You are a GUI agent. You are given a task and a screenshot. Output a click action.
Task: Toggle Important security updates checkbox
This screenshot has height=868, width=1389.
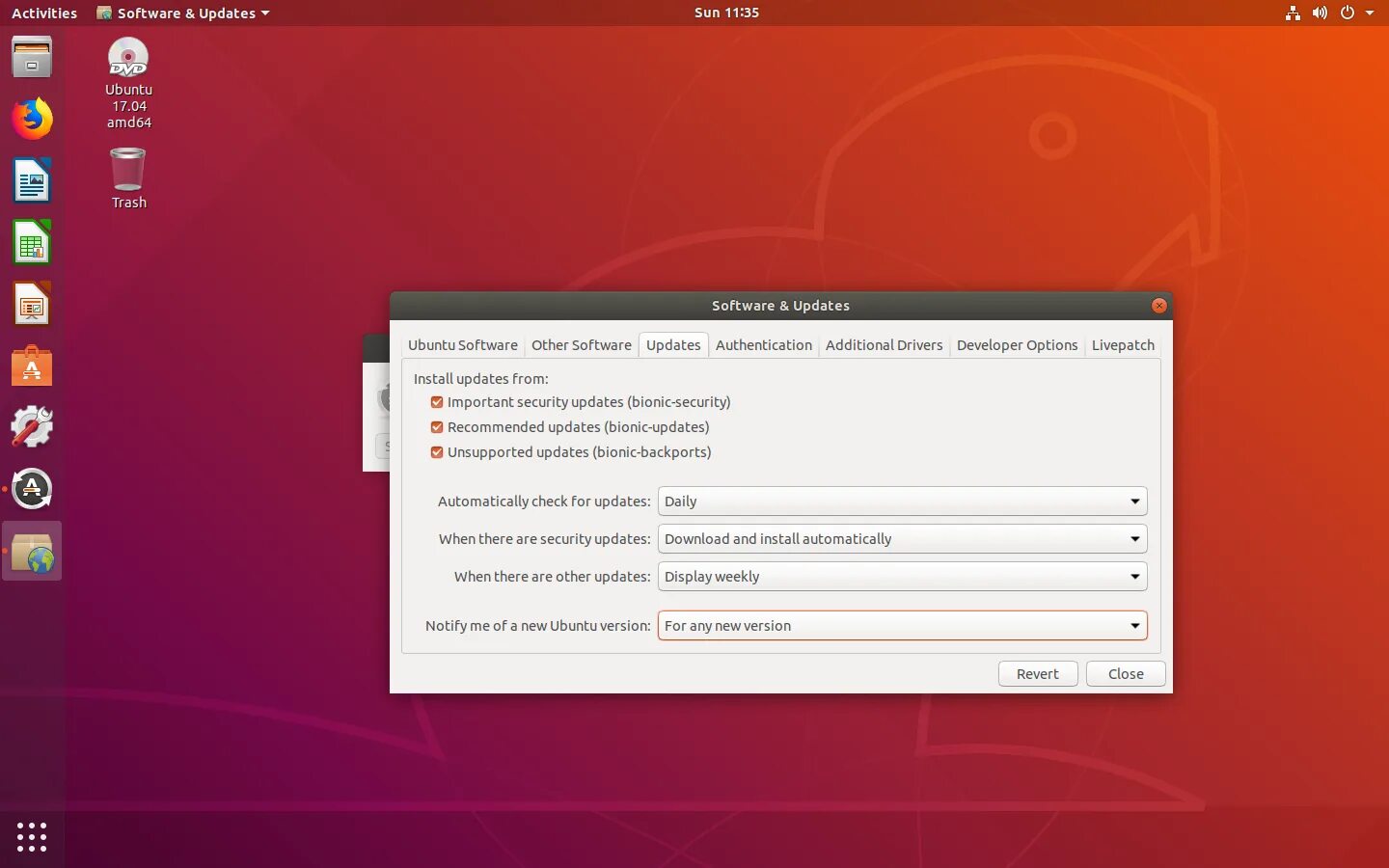(437, 402)
